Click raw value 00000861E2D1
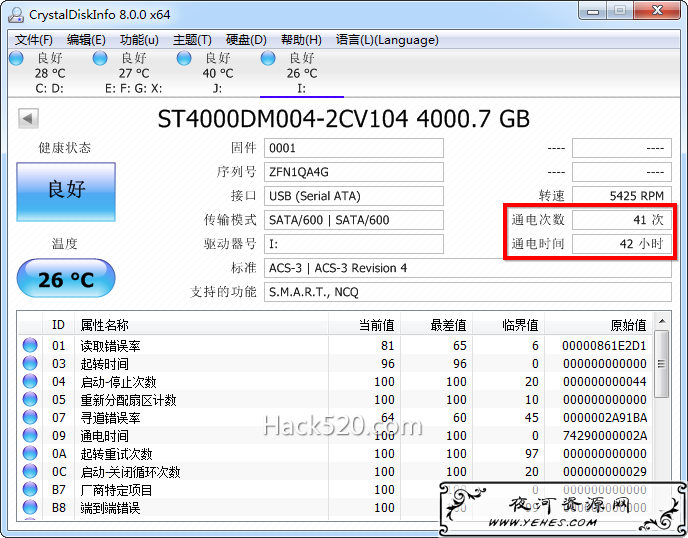688x538 pixels. click(x=604, y=346)
